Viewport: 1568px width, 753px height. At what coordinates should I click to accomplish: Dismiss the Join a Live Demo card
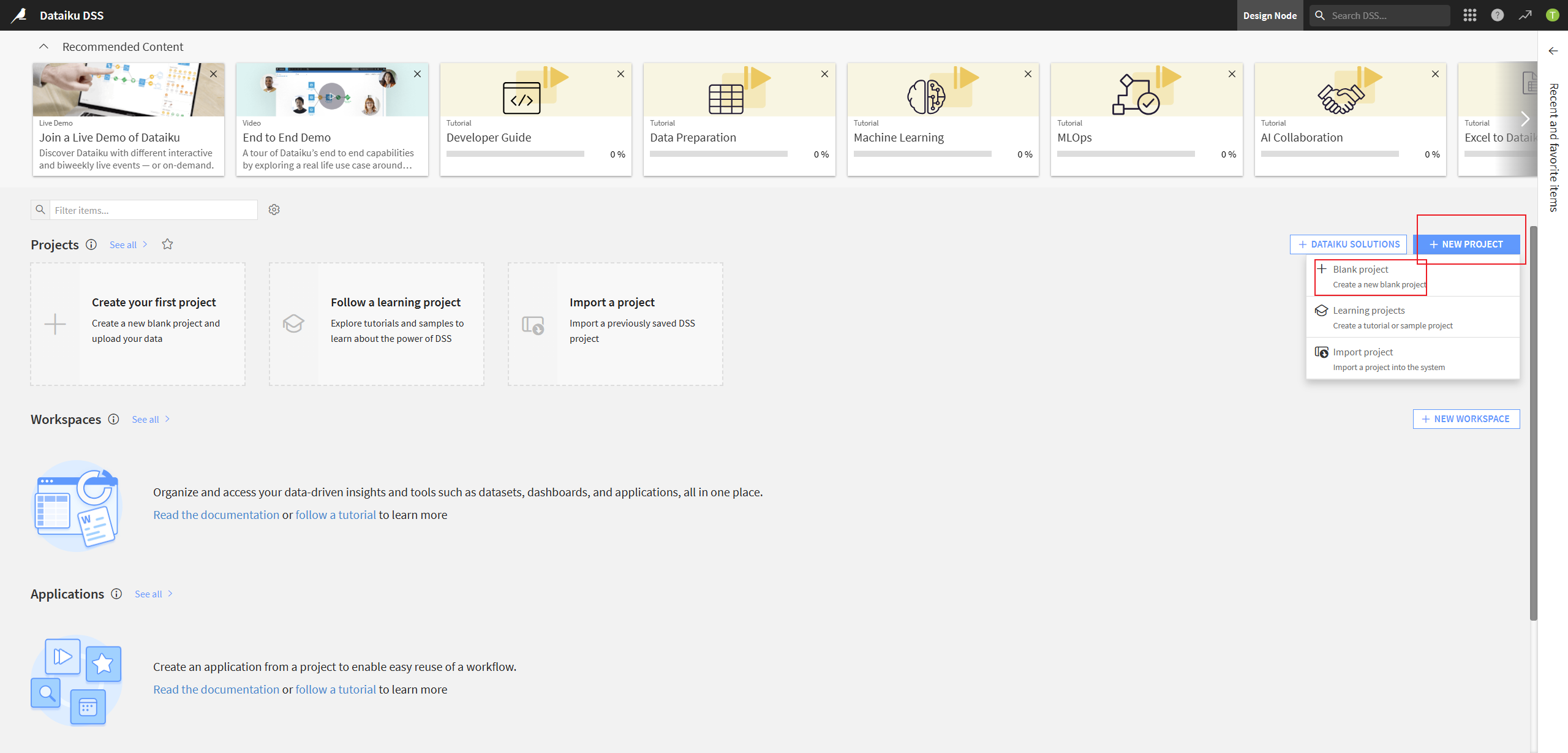tap(213, 74)
